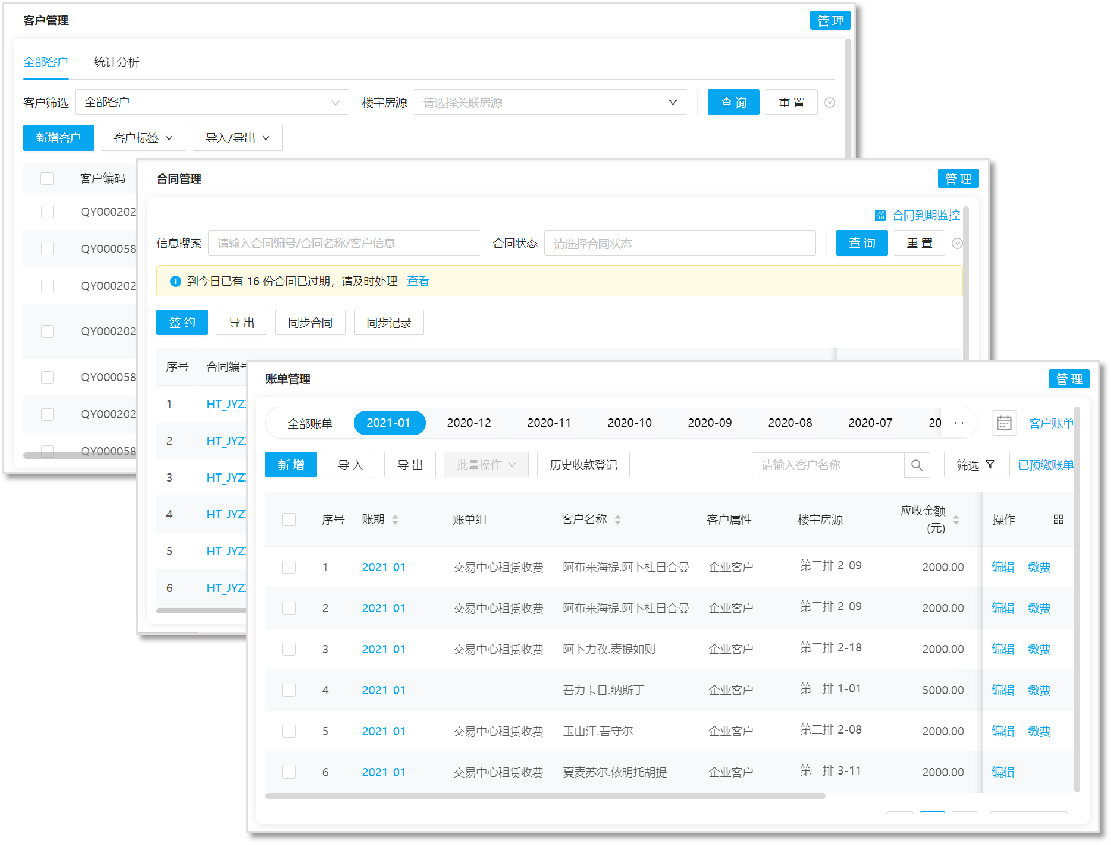Open the 客户筛选 dropdown showing 全部客户

click(x=212, y=103)
